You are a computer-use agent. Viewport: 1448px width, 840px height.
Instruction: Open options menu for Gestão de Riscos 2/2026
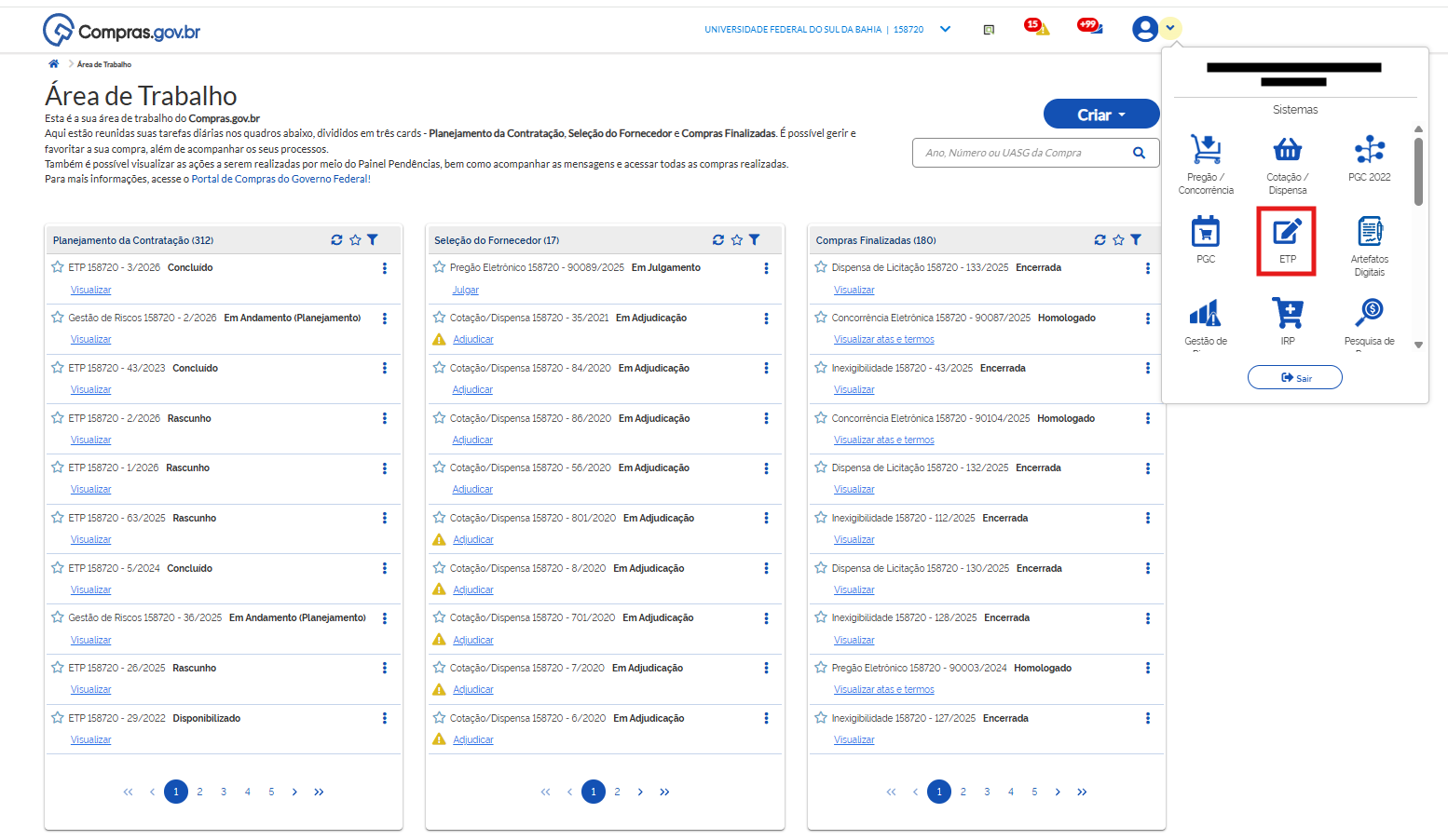pos(384,318)
